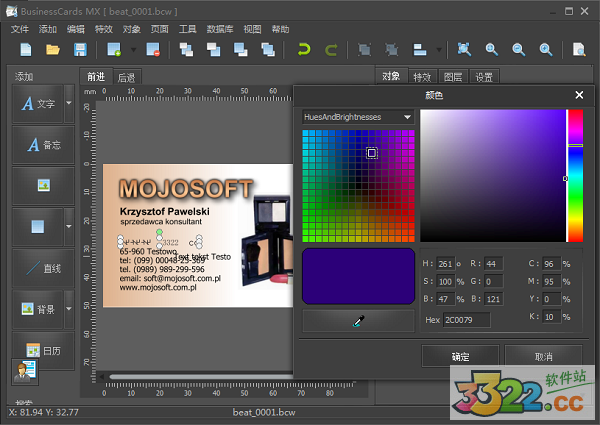The image size is (600, 425).
Task: Delete the page with the minus icon
Action: pos(153,50)
